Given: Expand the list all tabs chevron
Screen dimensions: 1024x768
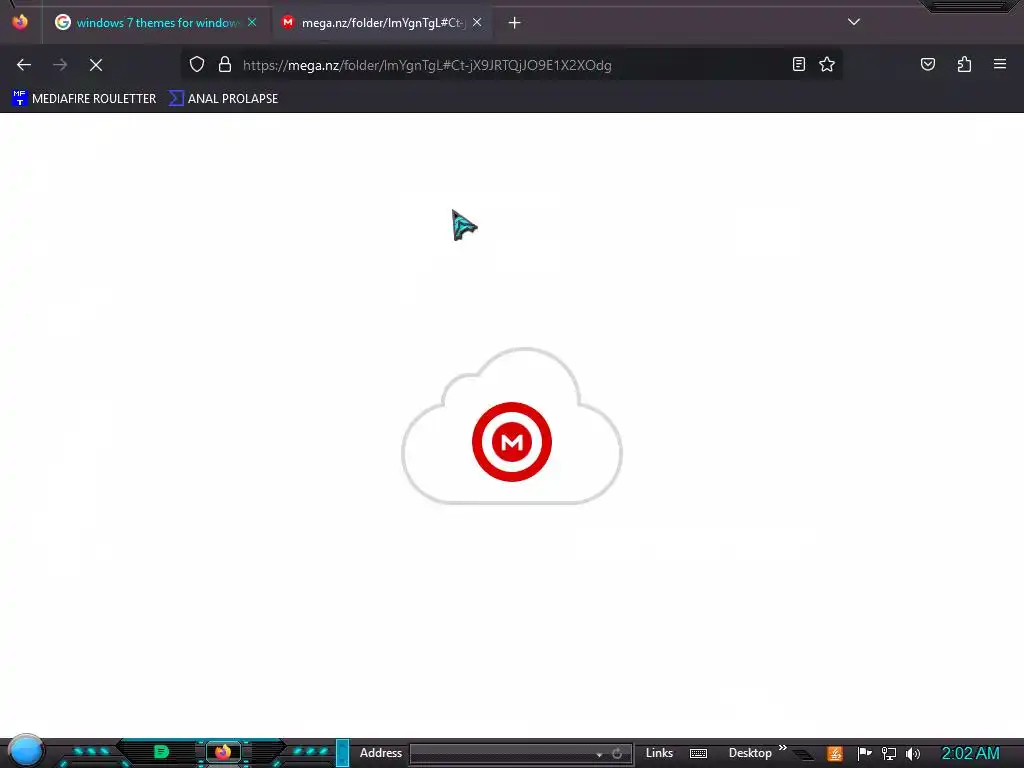Looking at the screenshot, I should coord(854,22).
